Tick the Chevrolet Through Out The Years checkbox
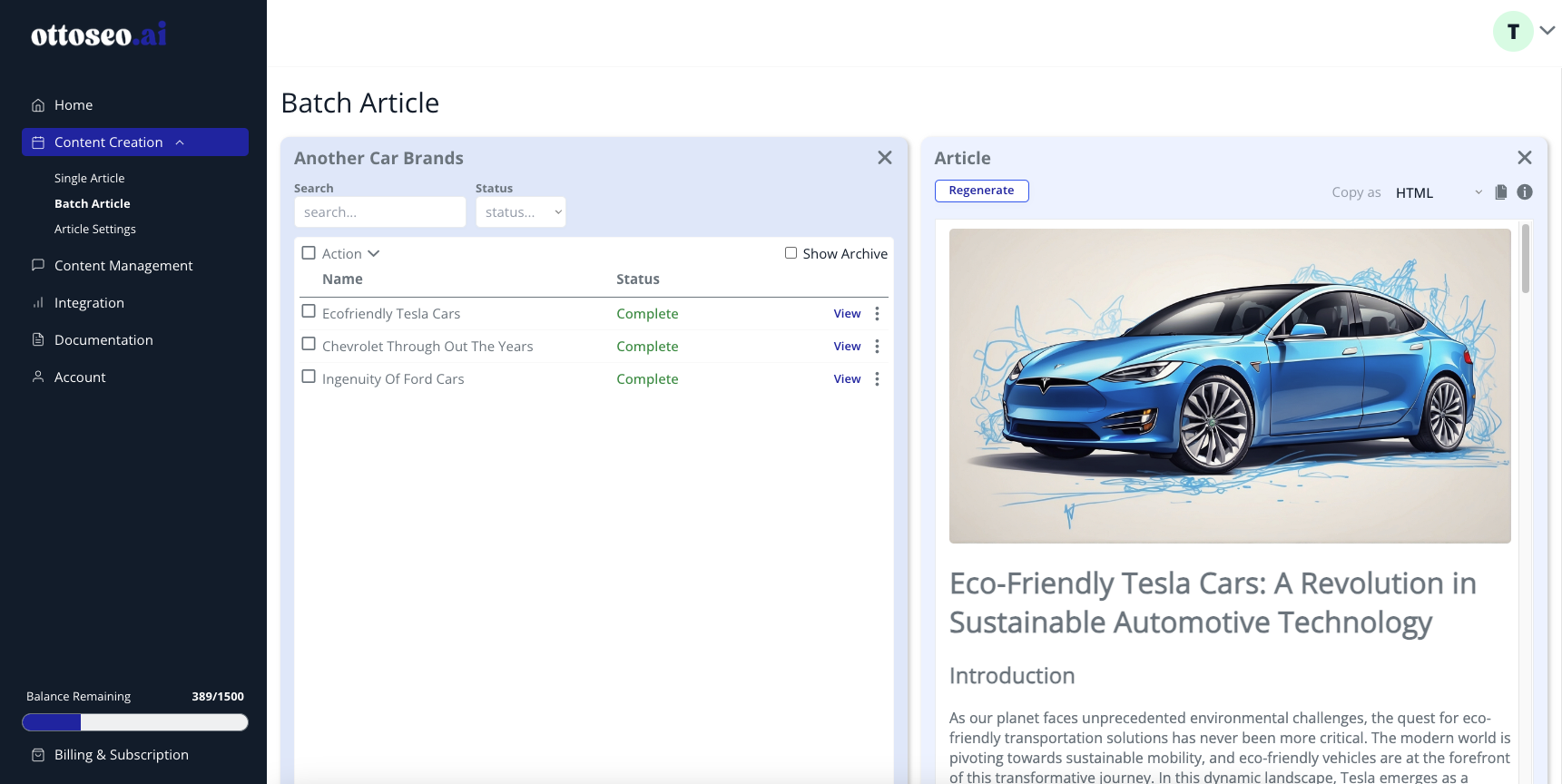Screen dimensions: 1562x784 (309, 344)
